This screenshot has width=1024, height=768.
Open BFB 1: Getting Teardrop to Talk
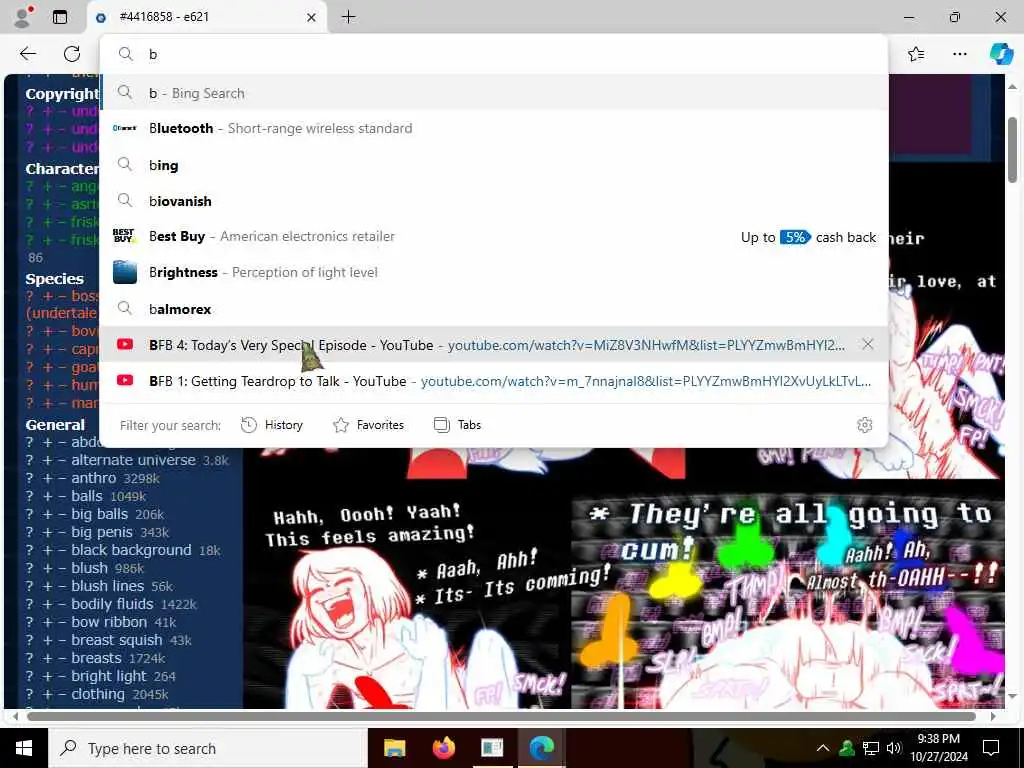click(x=494, y=381)
